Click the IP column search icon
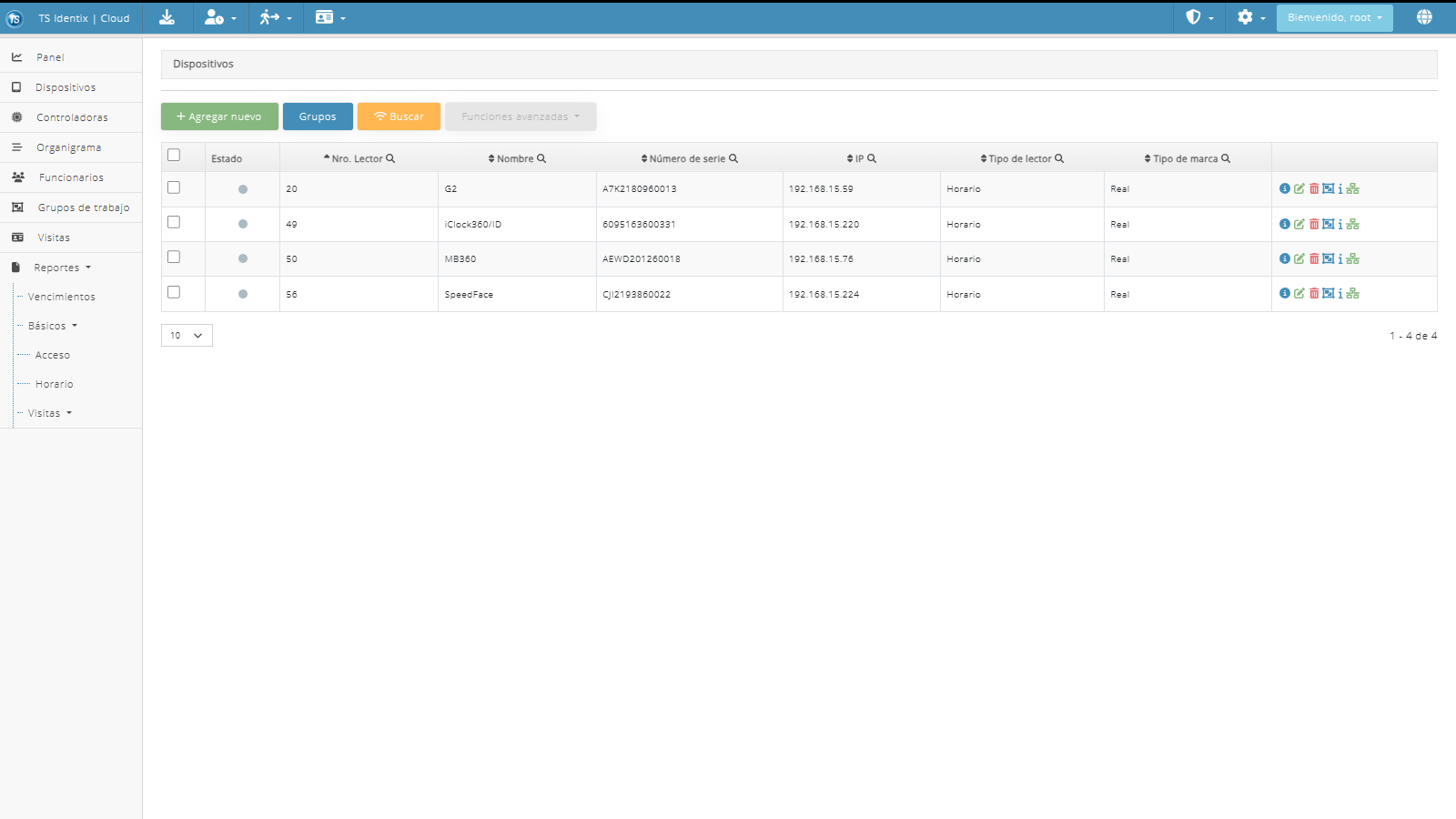The height and width of the screenshot is (819, 1456). [x=872, y=158]
